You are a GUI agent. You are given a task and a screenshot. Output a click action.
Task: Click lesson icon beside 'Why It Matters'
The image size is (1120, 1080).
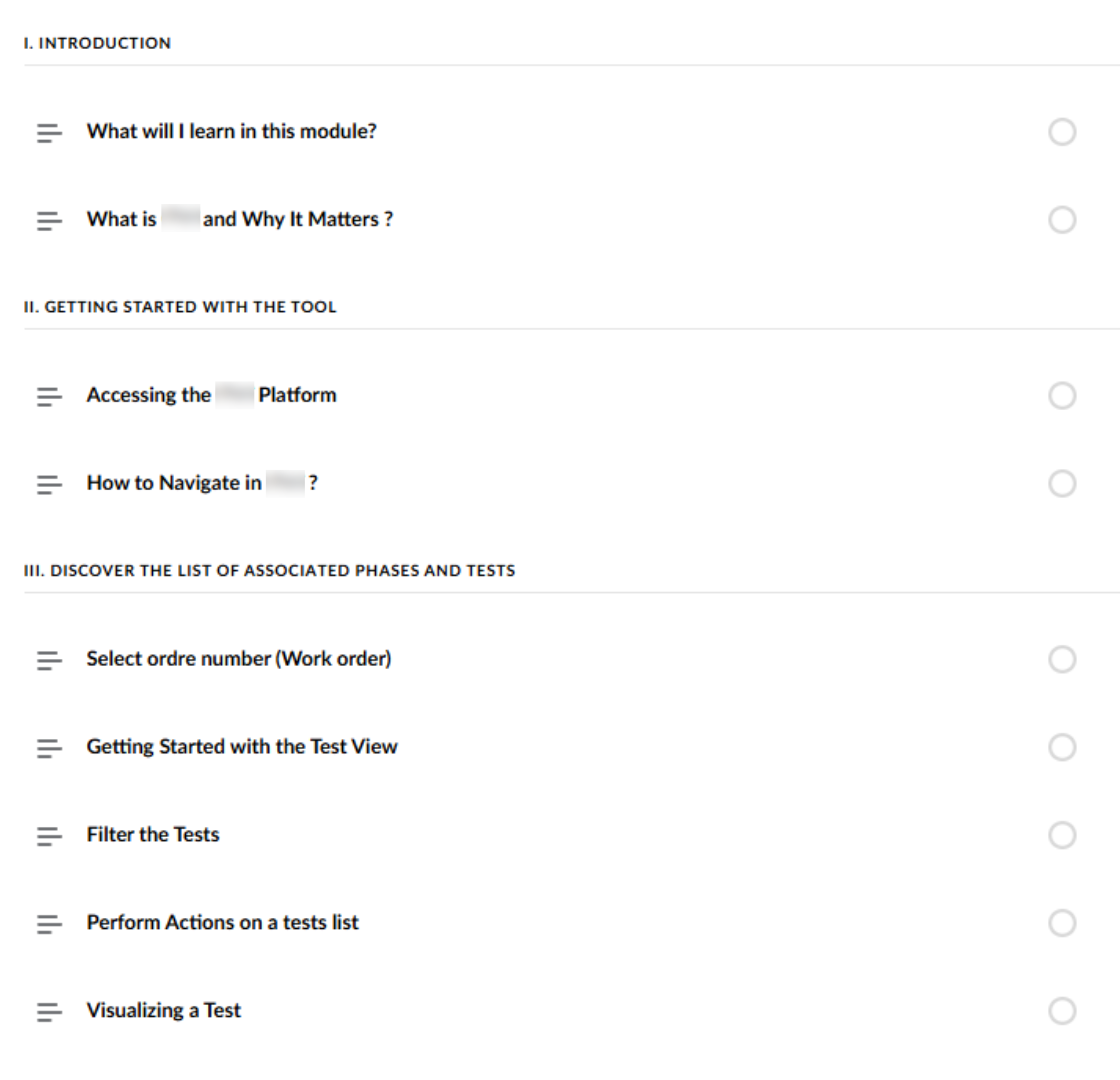[49, 220]
